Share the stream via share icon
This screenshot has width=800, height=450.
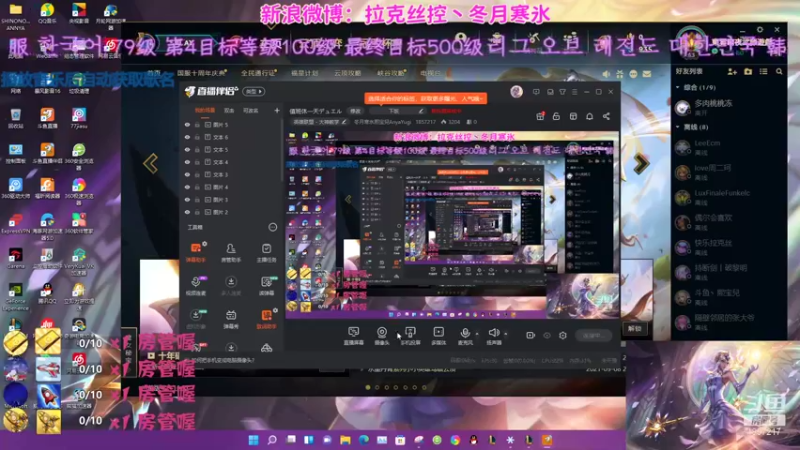[606, 116]
